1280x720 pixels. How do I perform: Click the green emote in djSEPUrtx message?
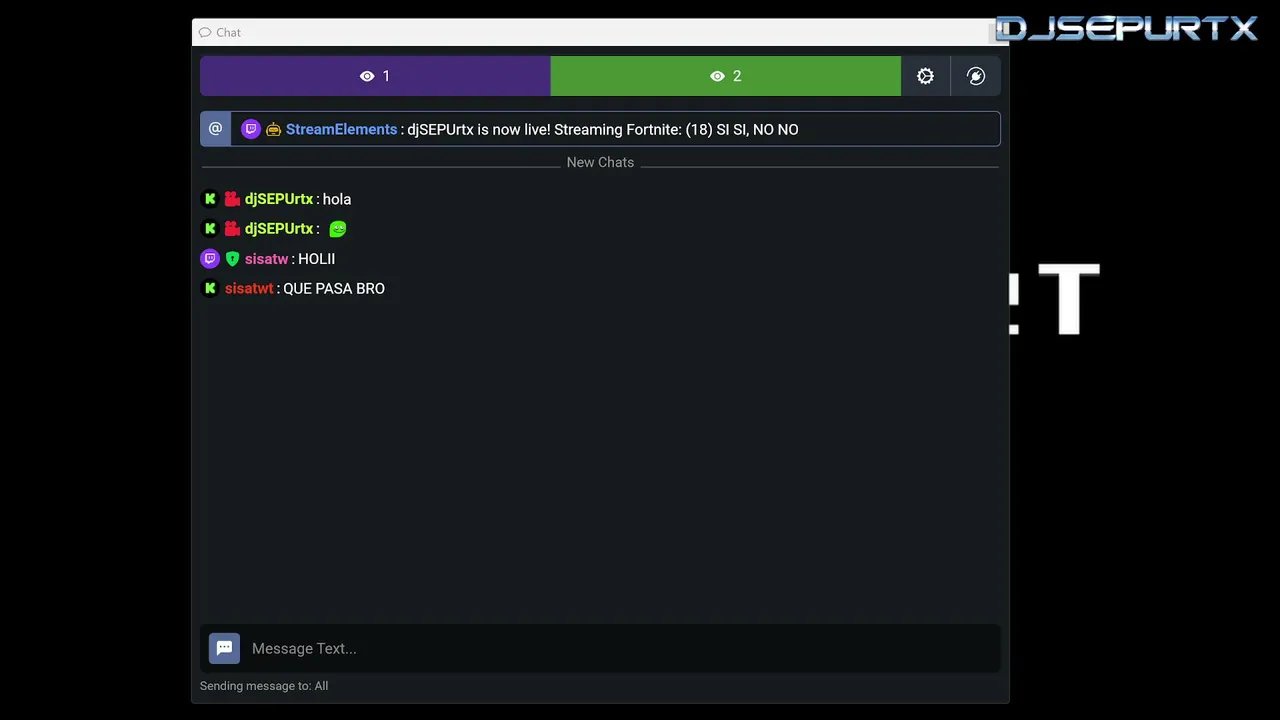pyautogui.click(x=338, y=229)
